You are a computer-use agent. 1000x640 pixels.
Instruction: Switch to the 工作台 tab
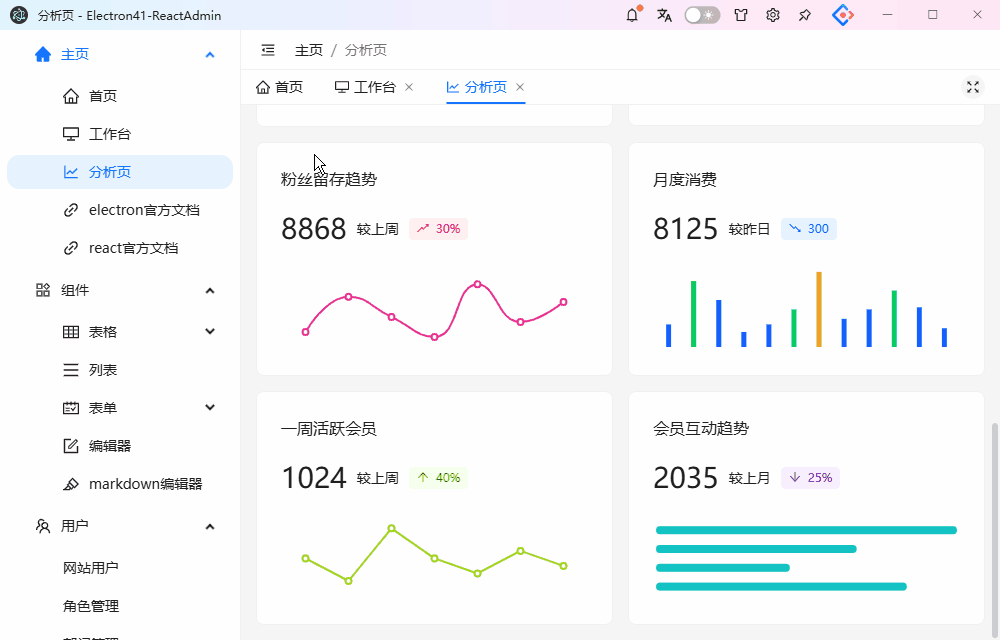click(365, 87)
